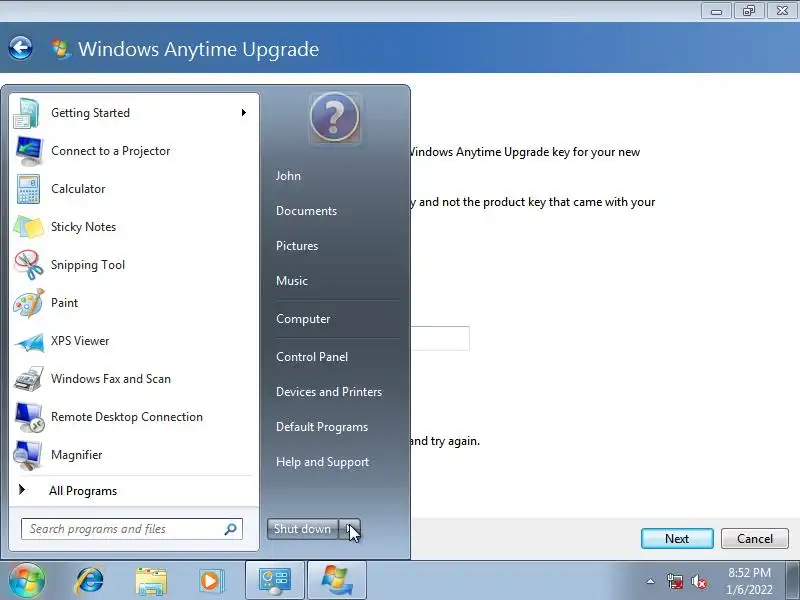
Task: Expand the Getting Started submenu arrow
Action: click(244, 112)
